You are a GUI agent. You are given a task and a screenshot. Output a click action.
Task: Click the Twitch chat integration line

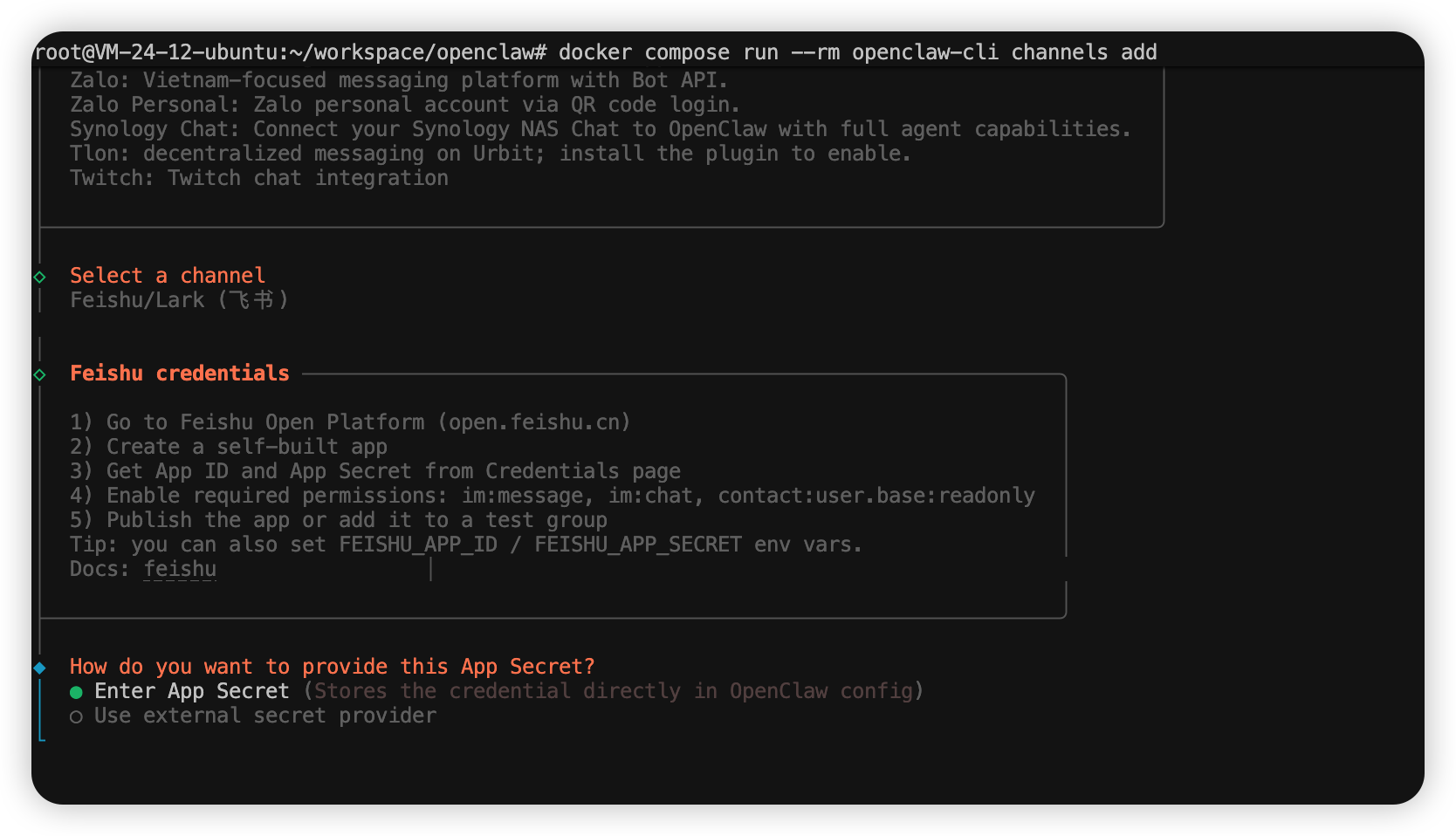258,178
